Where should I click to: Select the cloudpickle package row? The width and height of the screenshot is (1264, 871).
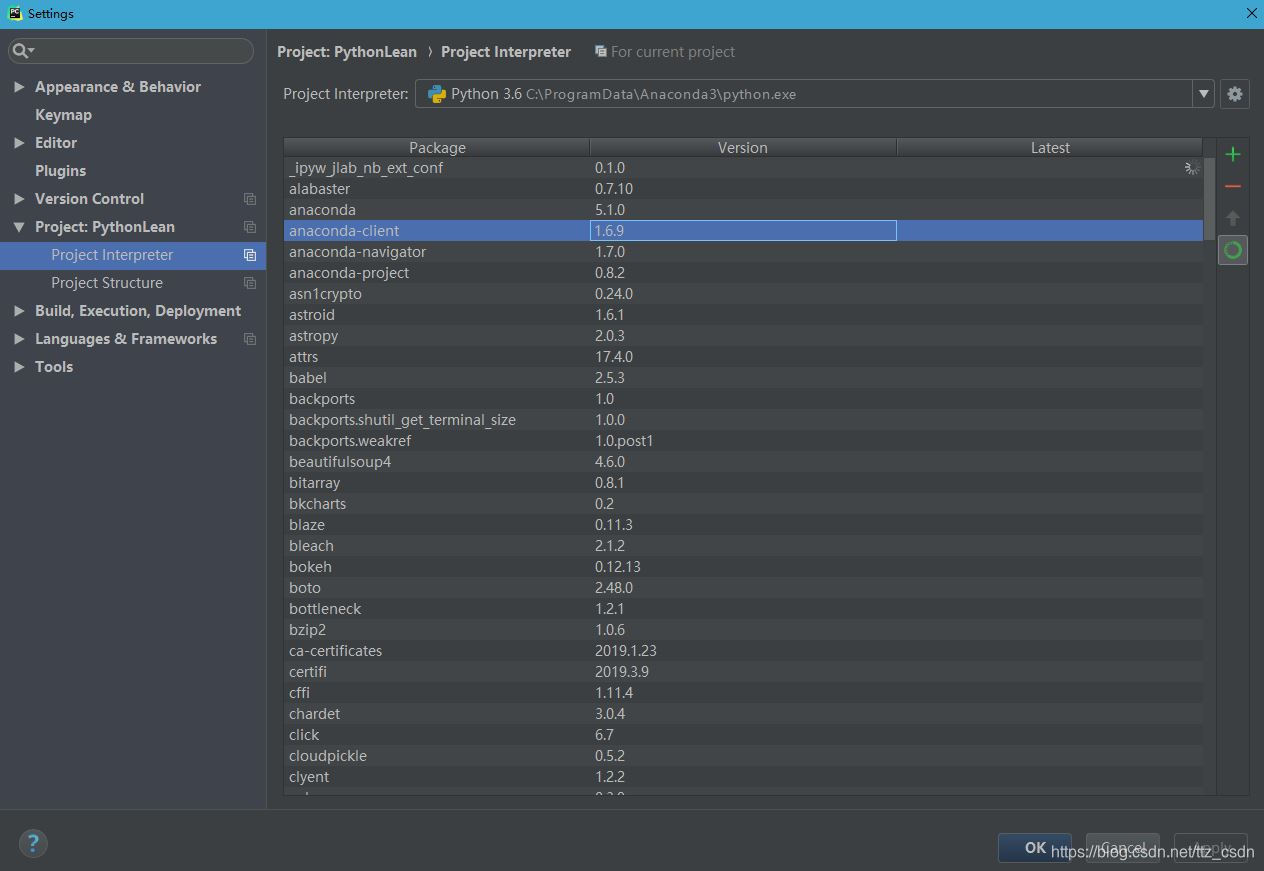(743, 756)
